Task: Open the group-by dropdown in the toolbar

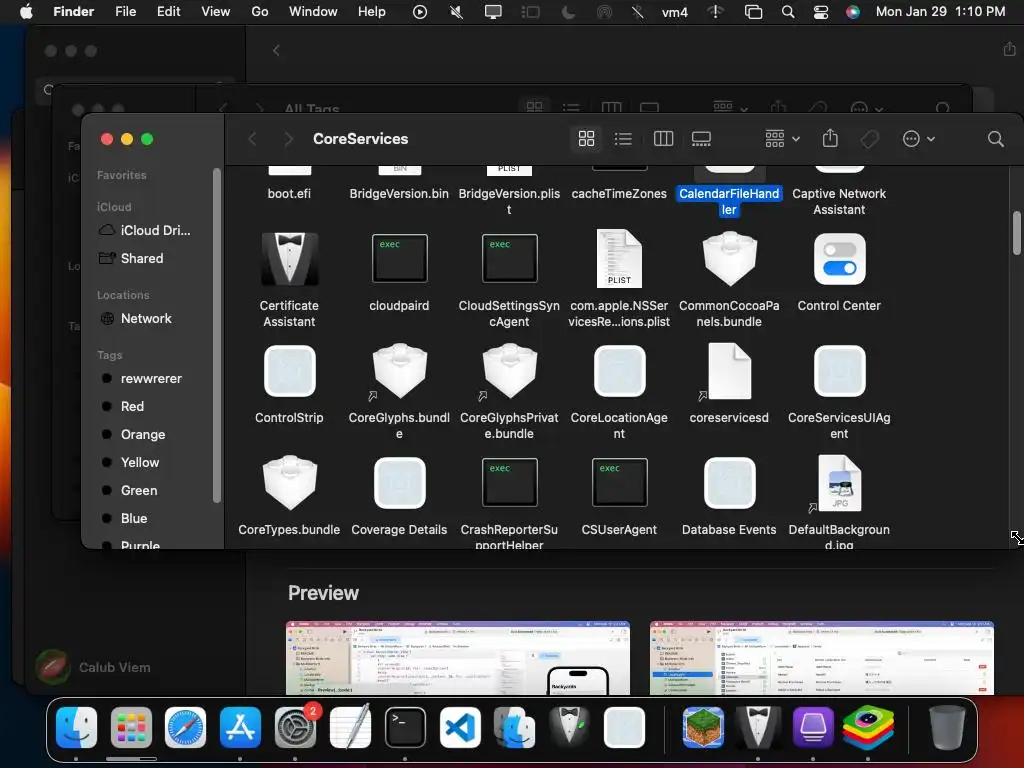Action: 782,138
